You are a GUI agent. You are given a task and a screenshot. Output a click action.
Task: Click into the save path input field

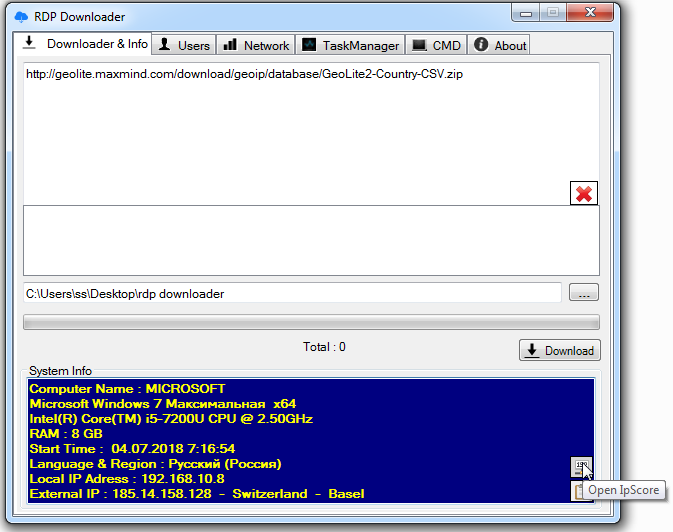(292, 293)
